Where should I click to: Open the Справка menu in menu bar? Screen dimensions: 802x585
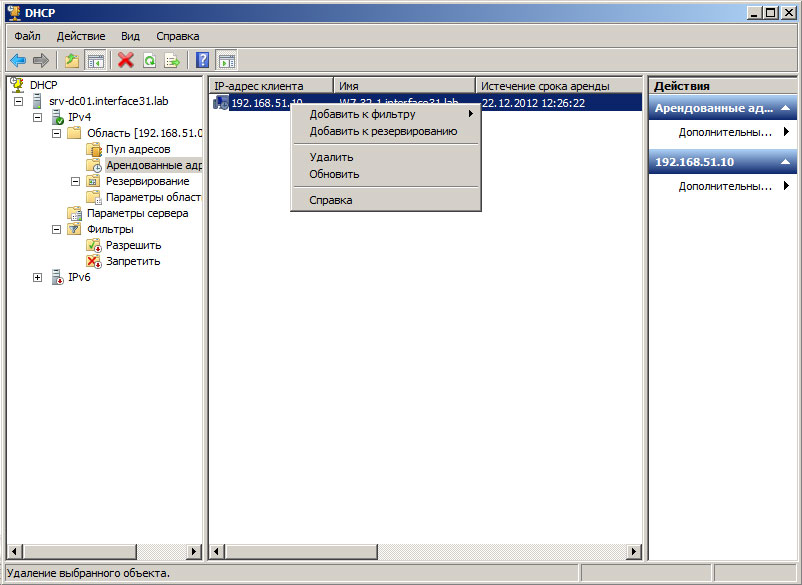[177, 36]
